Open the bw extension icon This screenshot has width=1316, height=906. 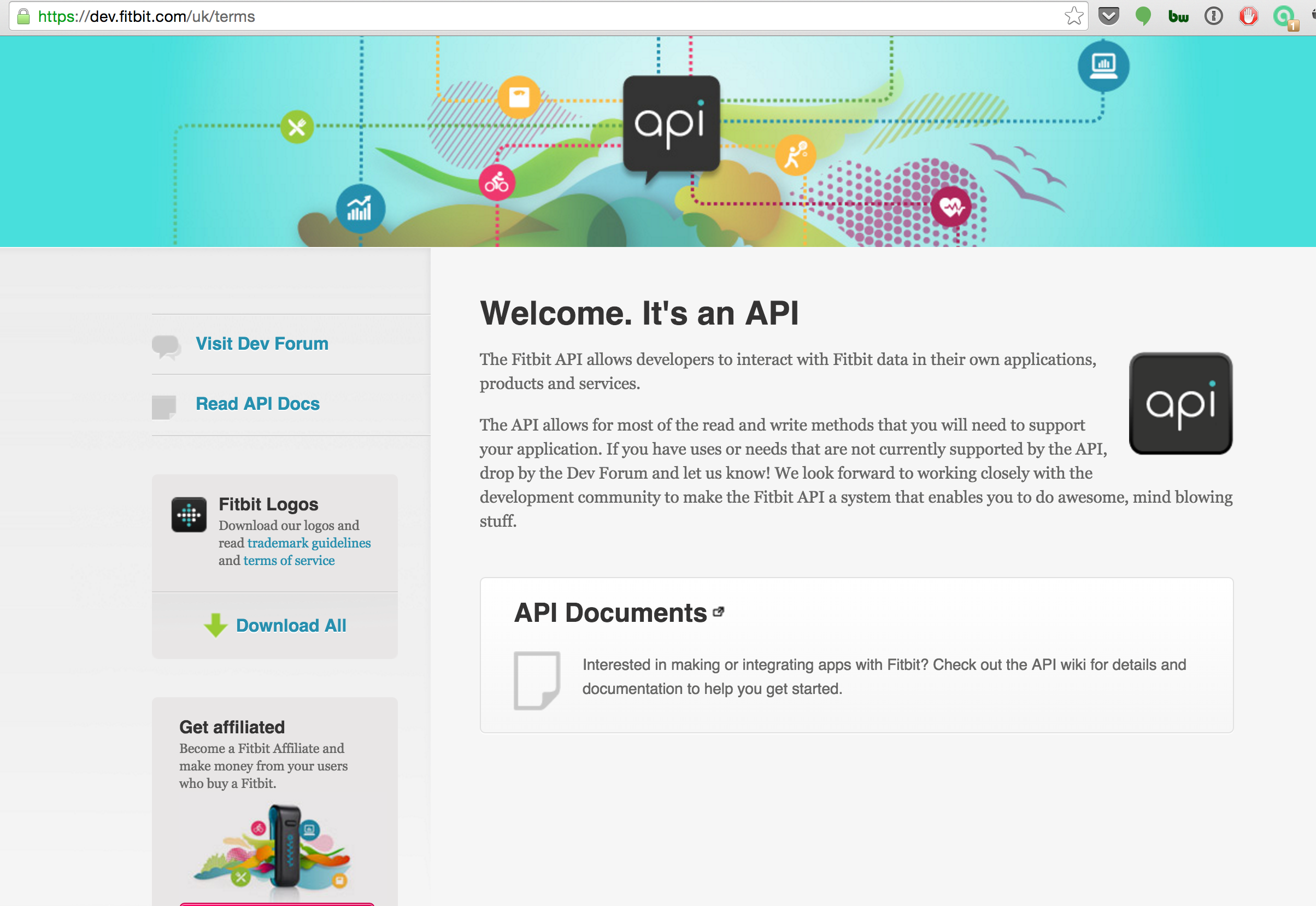1179,16
